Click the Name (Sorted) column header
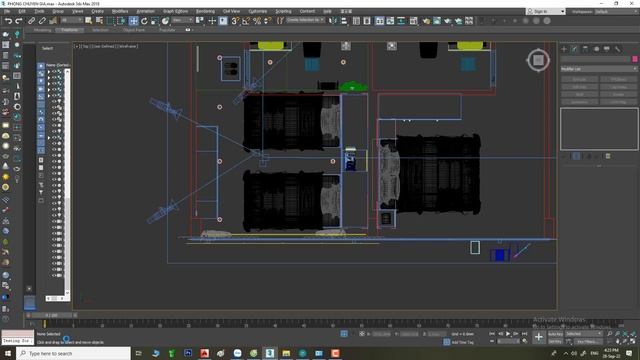Image resolution: width=640 pixels, height=360 pixels. coord(58,65)
